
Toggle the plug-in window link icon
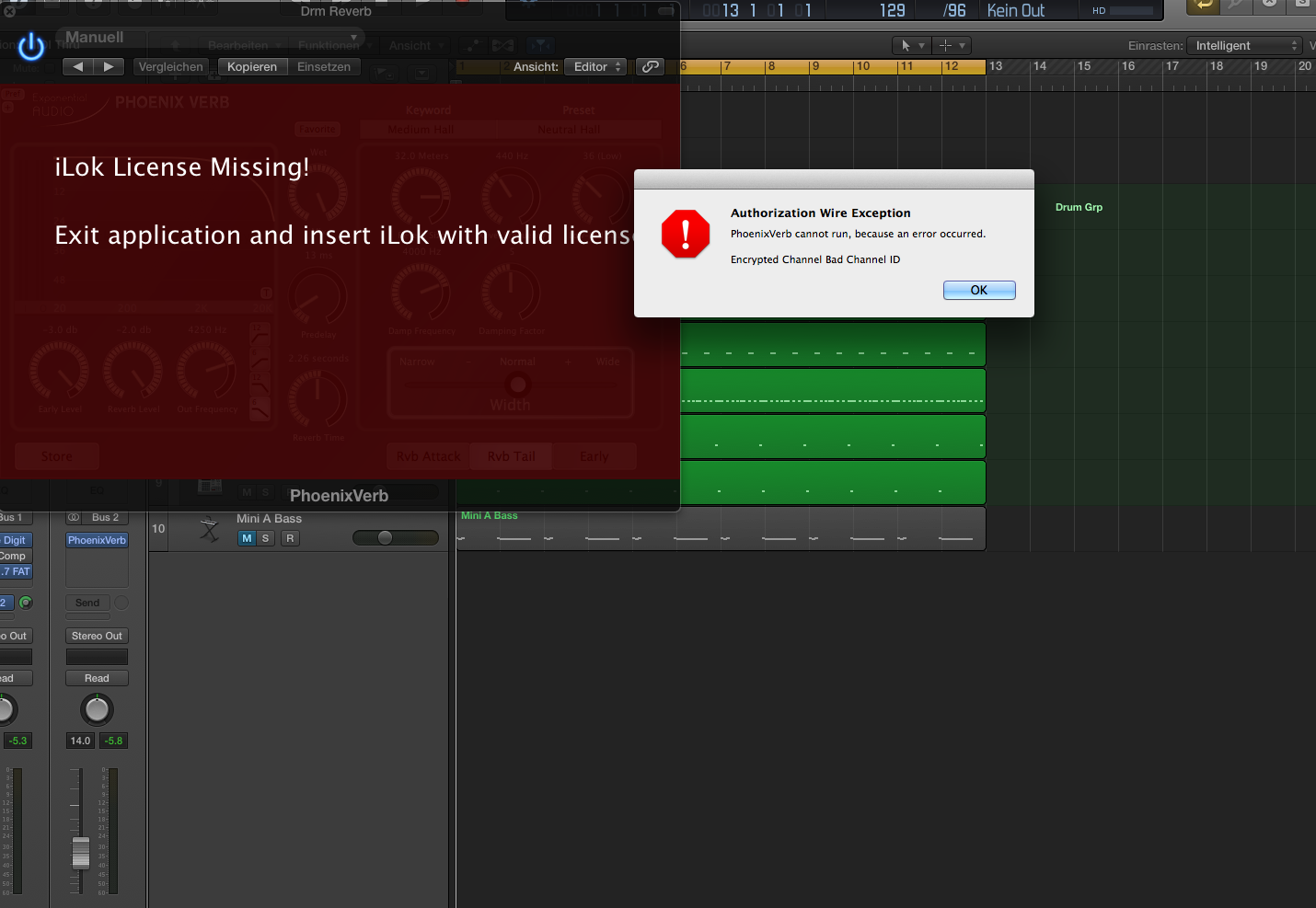[x=651, y=66]
